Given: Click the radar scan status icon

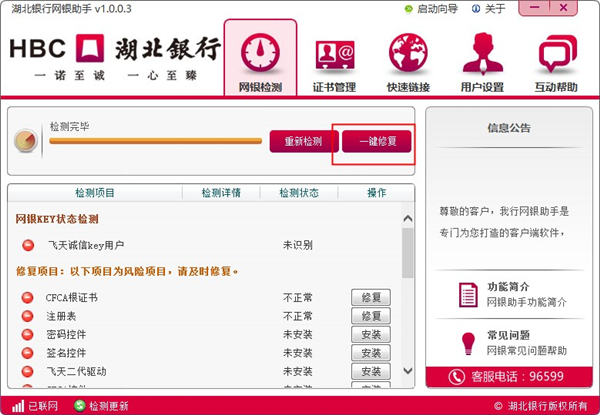Looking at the screenshot, I should point(26,140).
